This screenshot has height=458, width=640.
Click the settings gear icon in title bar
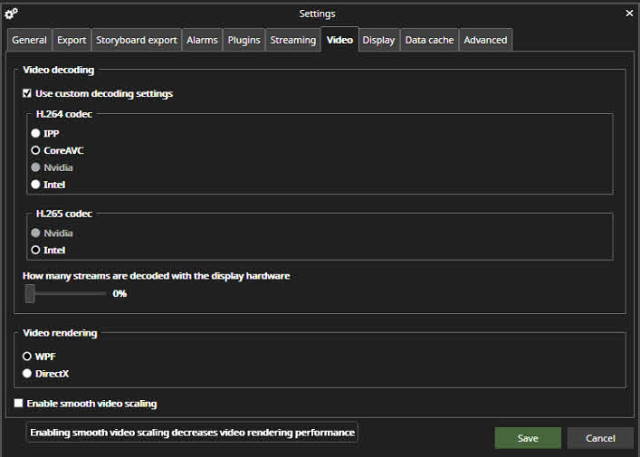click(12, 13)
